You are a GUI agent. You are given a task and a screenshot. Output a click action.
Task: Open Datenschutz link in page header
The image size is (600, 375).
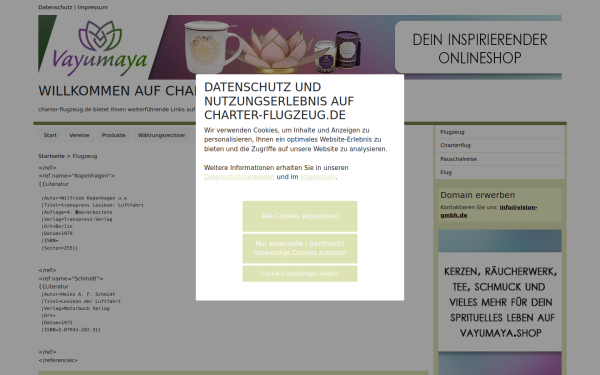[55, 7]
